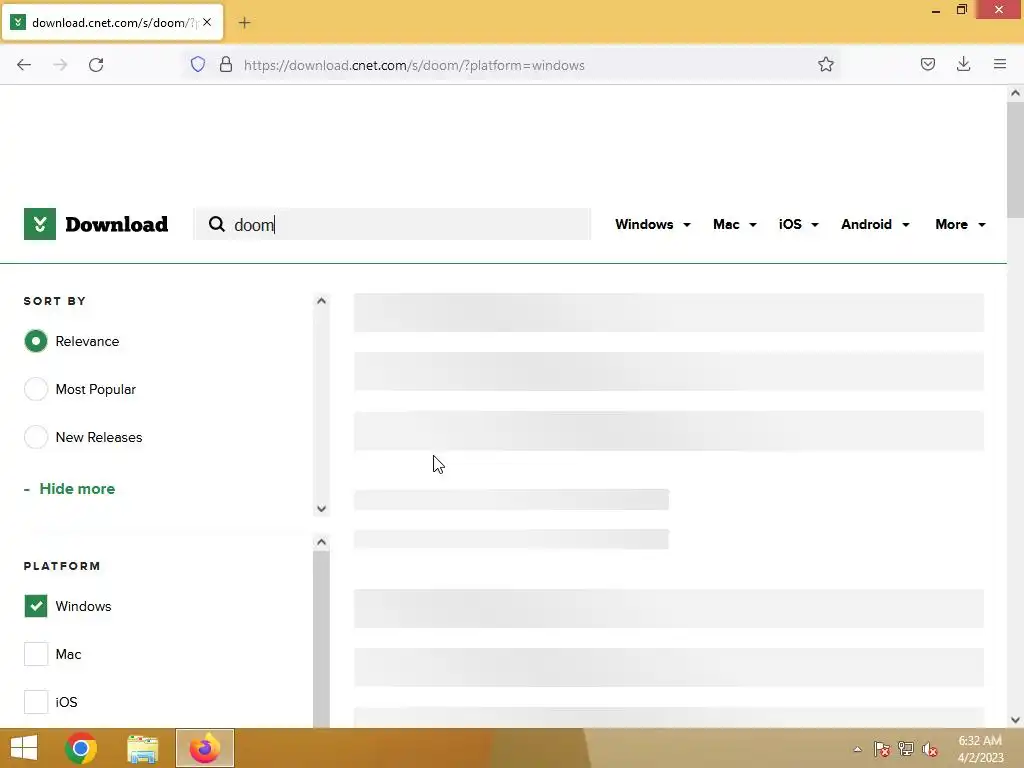Screen dimensions: 1024x768
Task: Uncheck the Windows platform checkbox
Action: [36, 606]
